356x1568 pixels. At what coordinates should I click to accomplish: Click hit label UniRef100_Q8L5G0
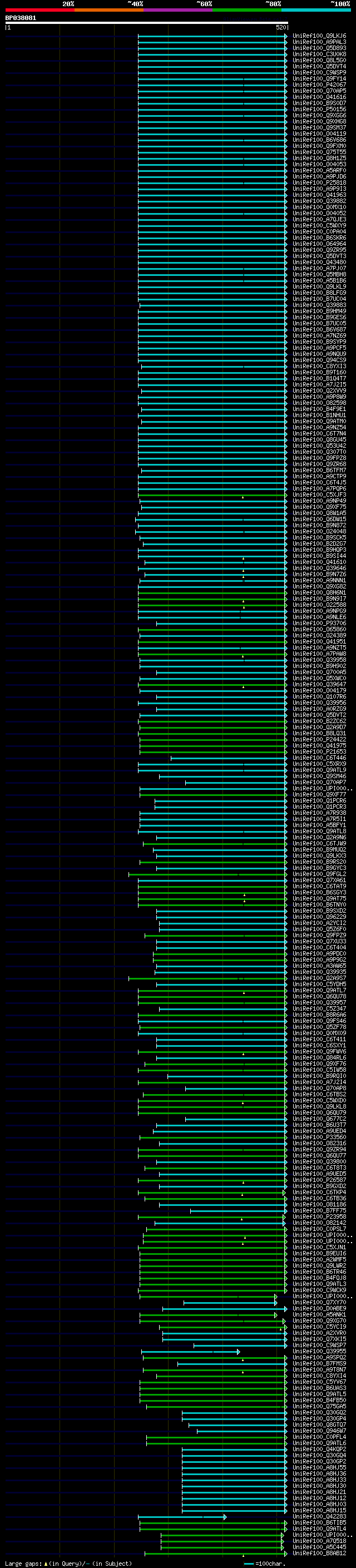319,60
